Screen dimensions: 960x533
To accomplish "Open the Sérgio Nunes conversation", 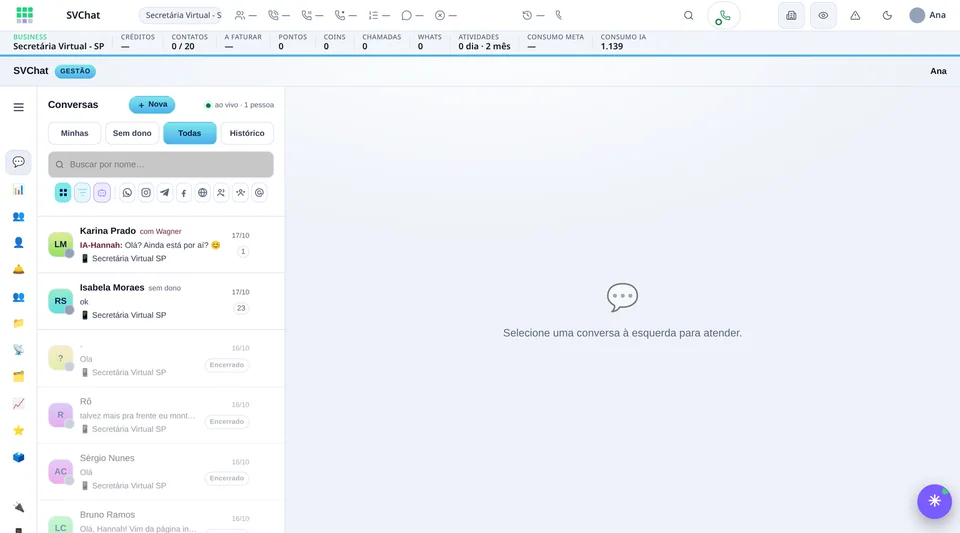I will (161, 472).
